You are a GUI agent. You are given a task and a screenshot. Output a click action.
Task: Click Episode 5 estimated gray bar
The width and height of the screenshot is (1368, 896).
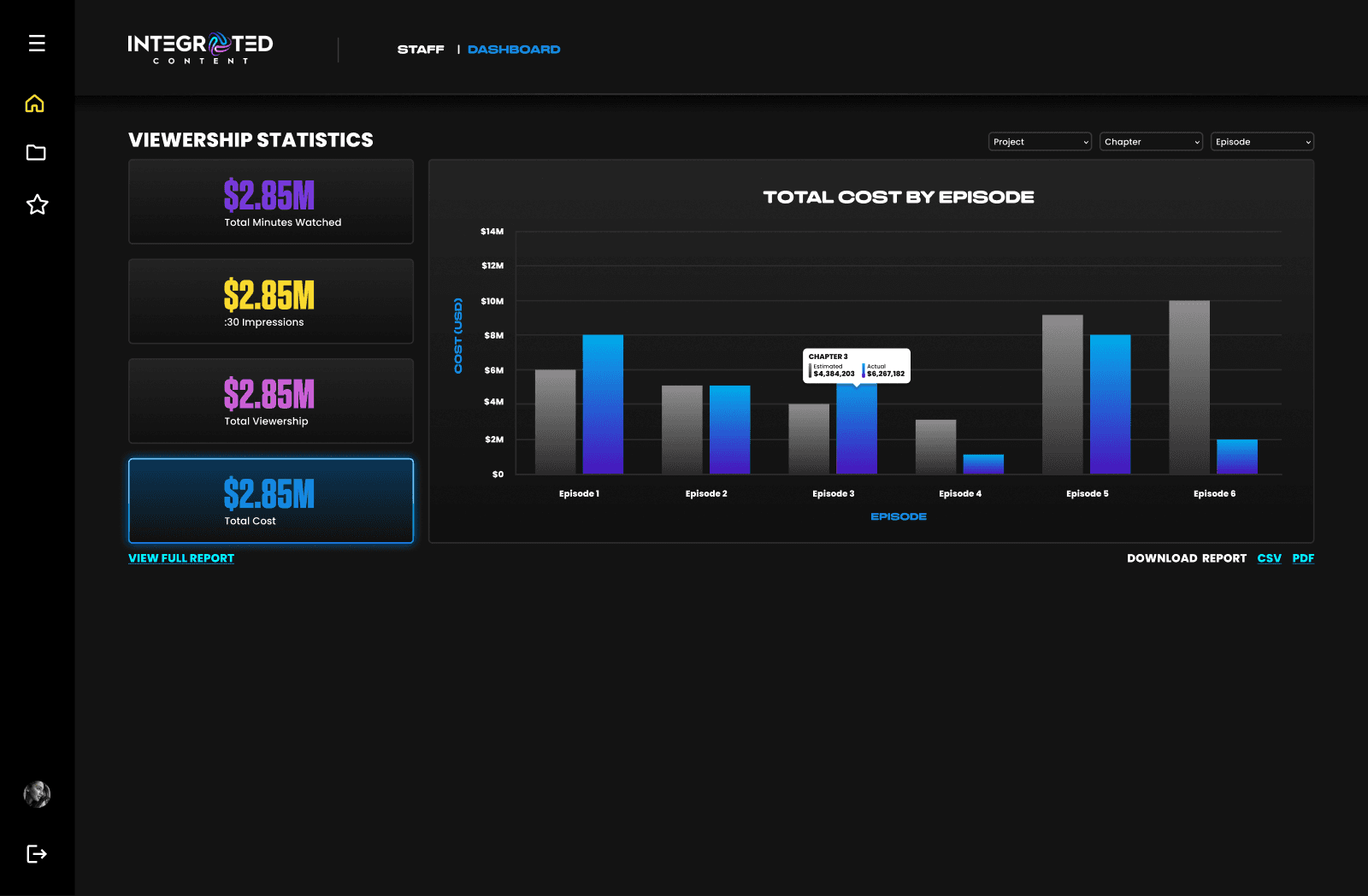click(1063, 394)
